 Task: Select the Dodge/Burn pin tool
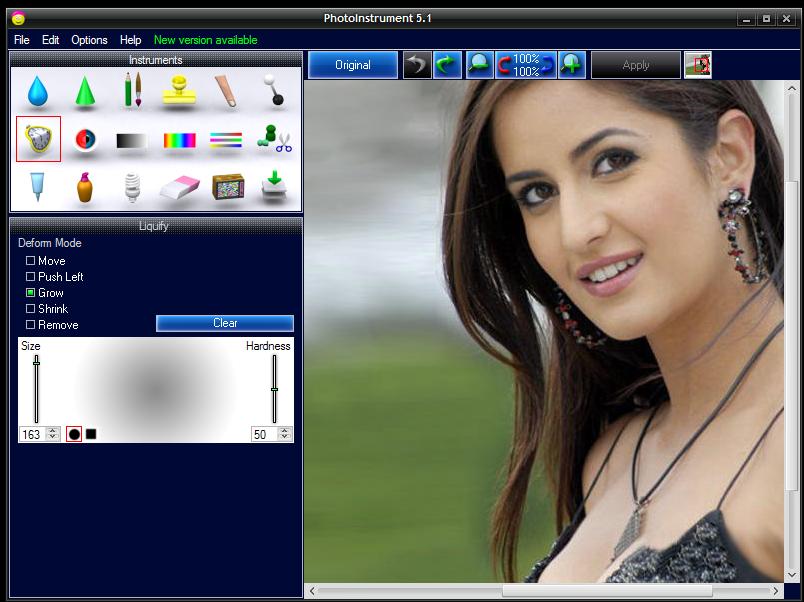tap(273, 90)
